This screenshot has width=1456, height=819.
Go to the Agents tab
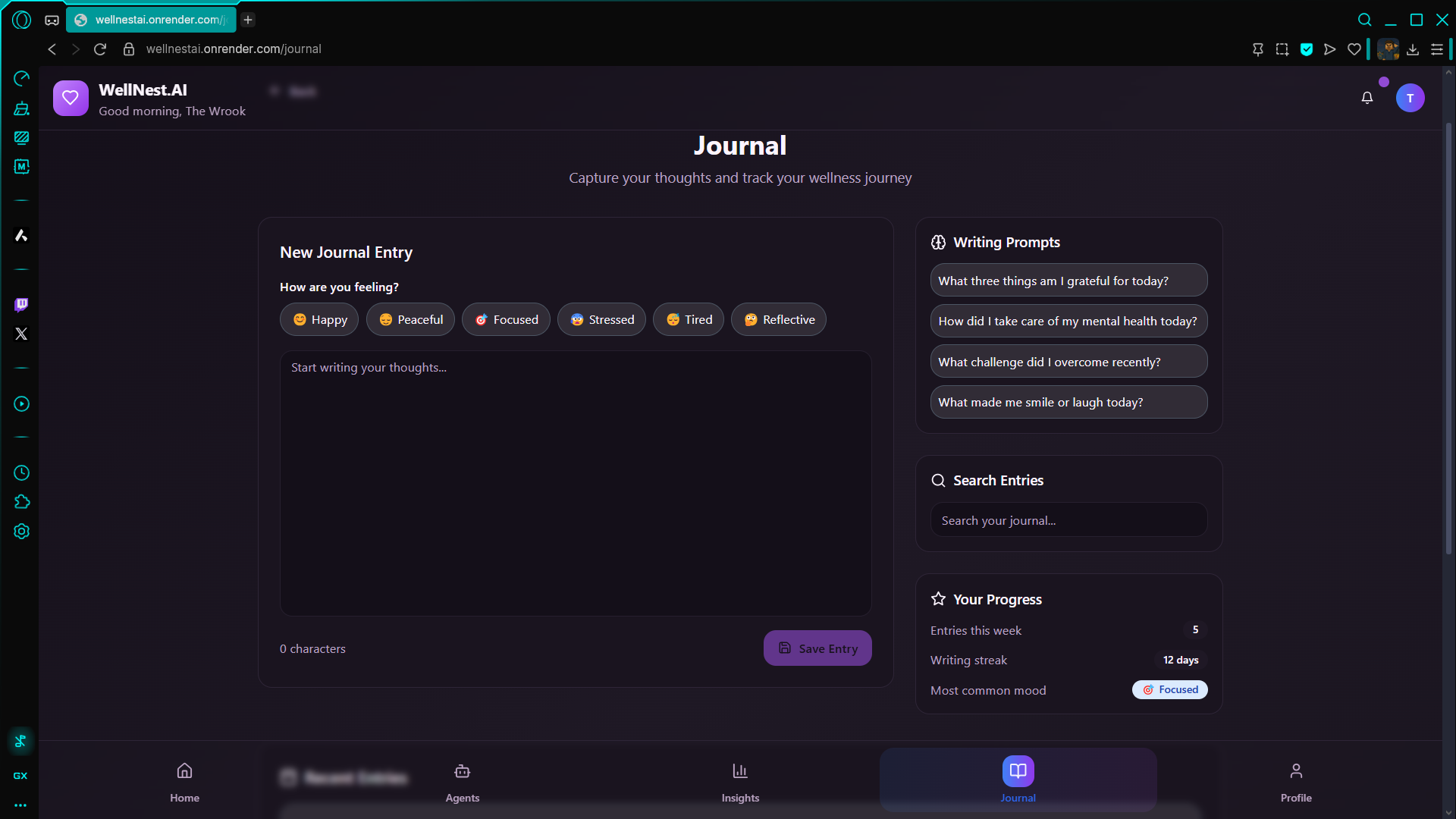462,782
